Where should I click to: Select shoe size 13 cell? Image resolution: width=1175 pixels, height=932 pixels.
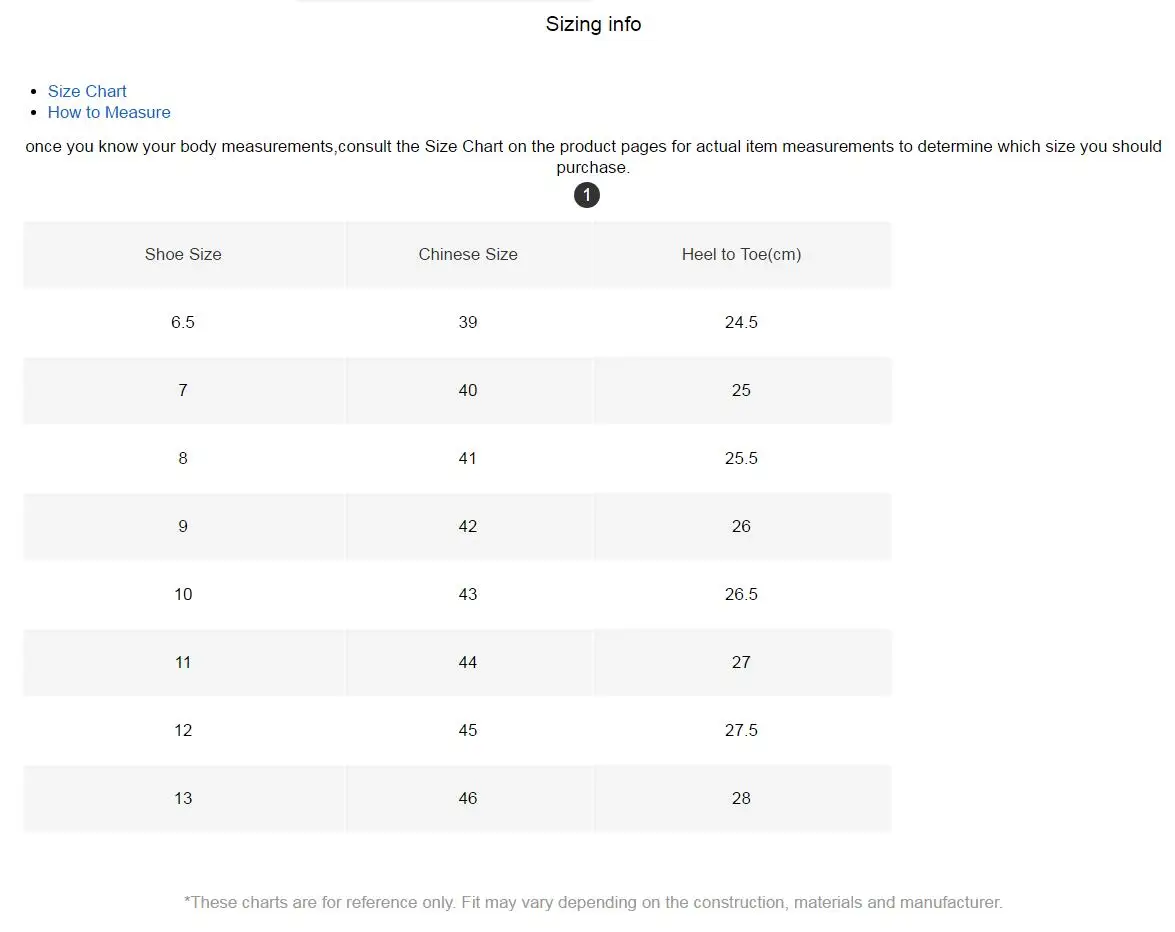183,798
